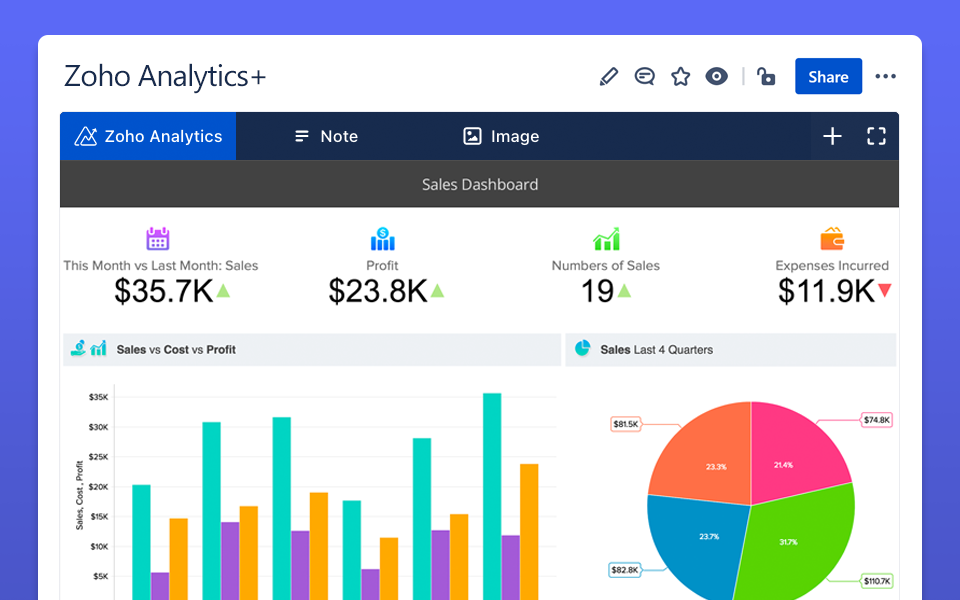
Task: Click green up arrow beside 19
Action: 624,290
